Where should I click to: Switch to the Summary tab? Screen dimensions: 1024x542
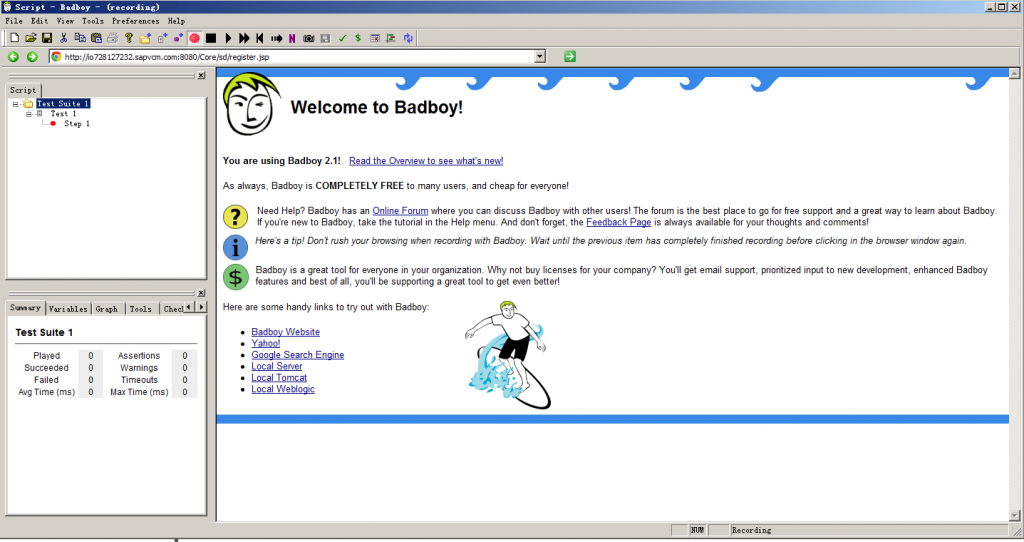tap(25, 308)
